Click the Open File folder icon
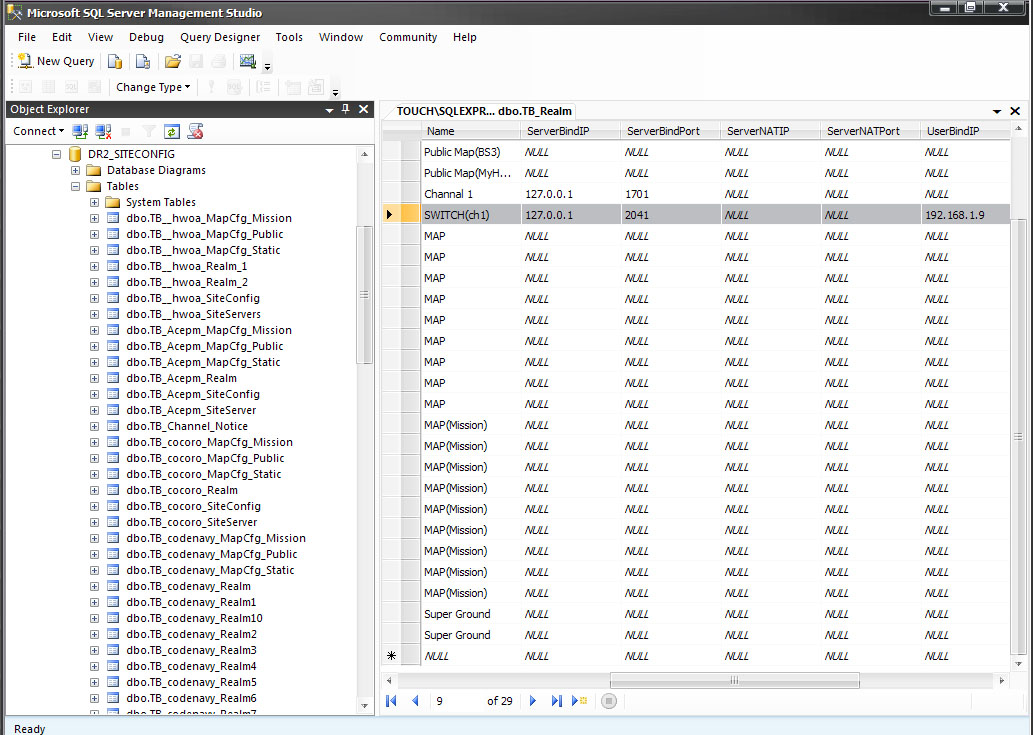The width and height of the screenshot is (1033, 735). pyautogui.click(x=172, y=61)
